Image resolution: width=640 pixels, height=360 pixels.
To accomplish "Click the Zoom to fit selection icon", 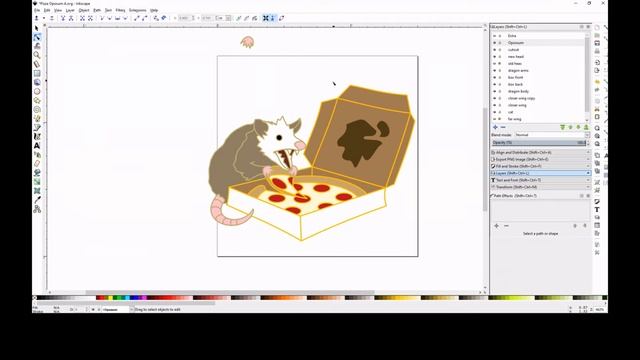I will [597, 128].
